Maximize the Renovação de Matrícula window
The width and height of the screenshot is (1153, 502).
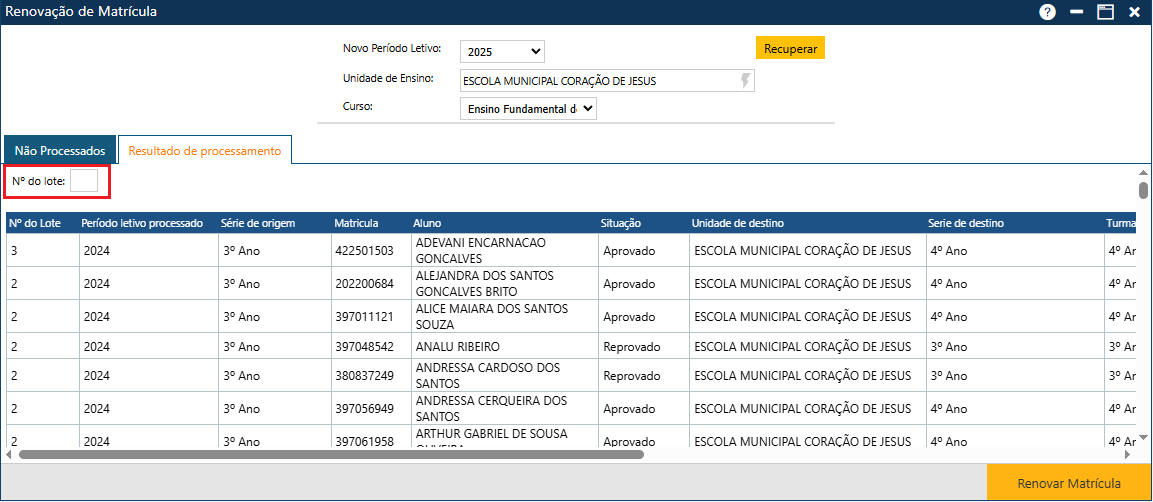[1105, 12]
